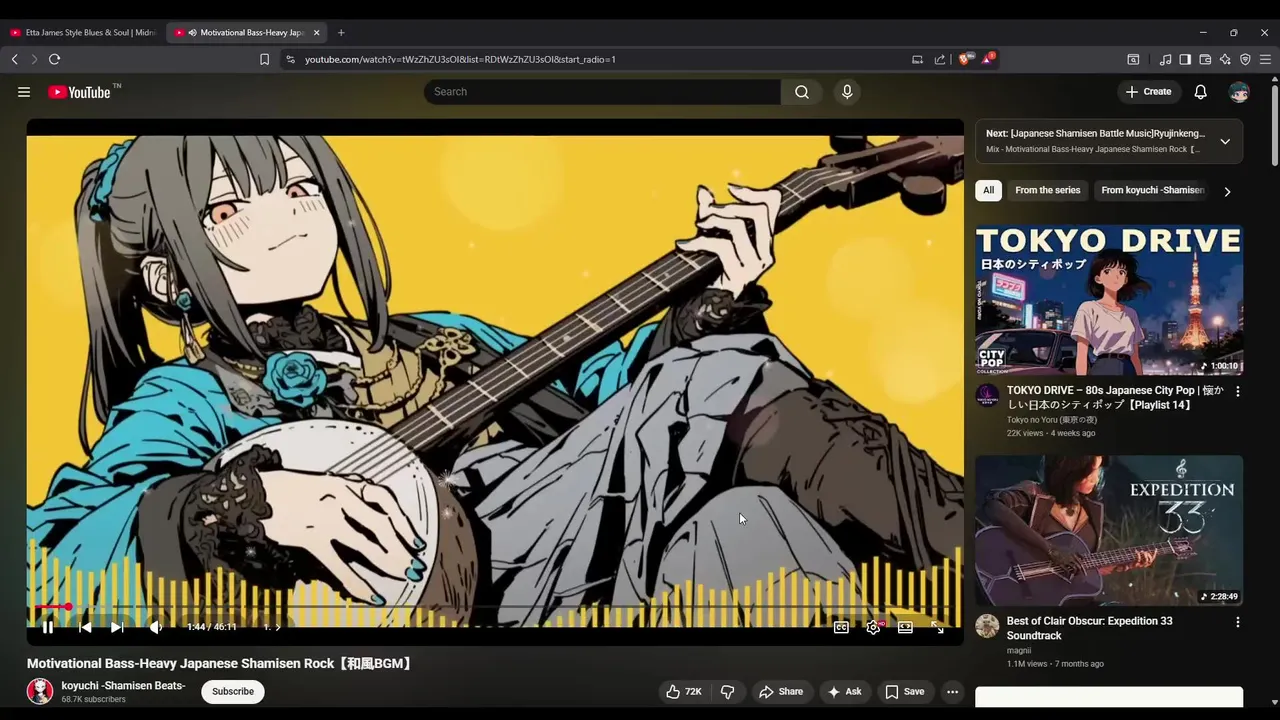
Task: Click the Create button
Action: (1148, 92)
